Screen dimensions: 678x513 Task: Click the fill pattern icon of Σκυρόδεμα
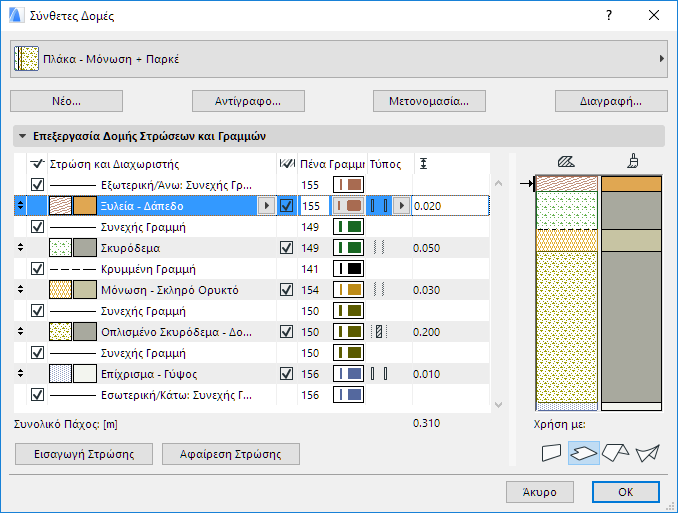[x=60, y=248]
